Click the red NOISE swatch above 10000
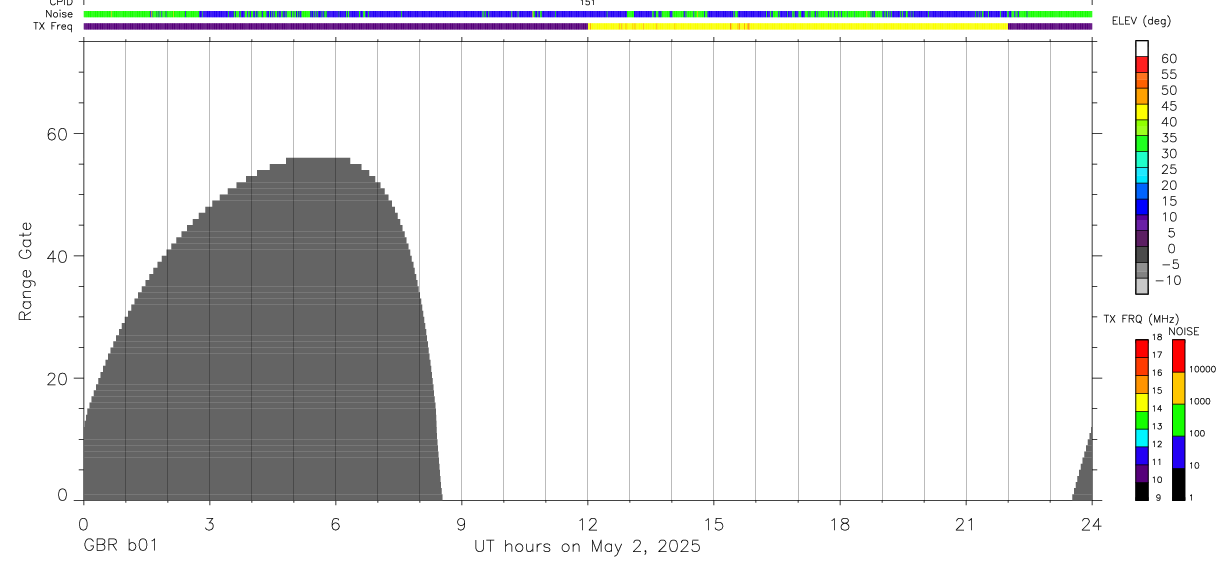 click(1178, 355)
